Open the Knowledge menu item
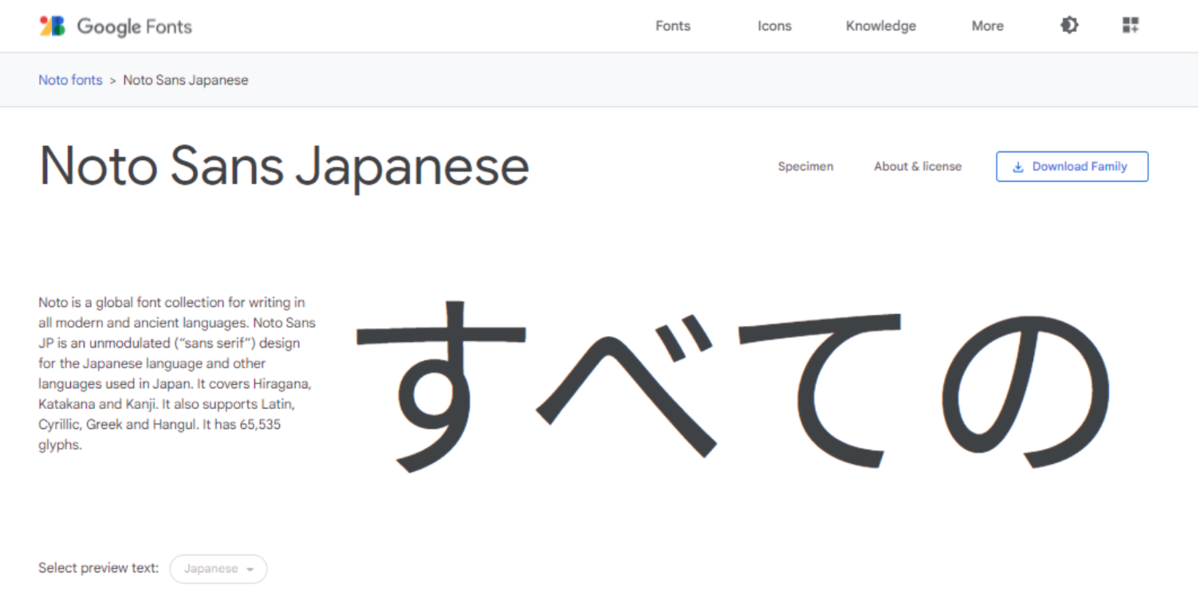The height and width of the screenshot is (593, 1200). point(881,26)
